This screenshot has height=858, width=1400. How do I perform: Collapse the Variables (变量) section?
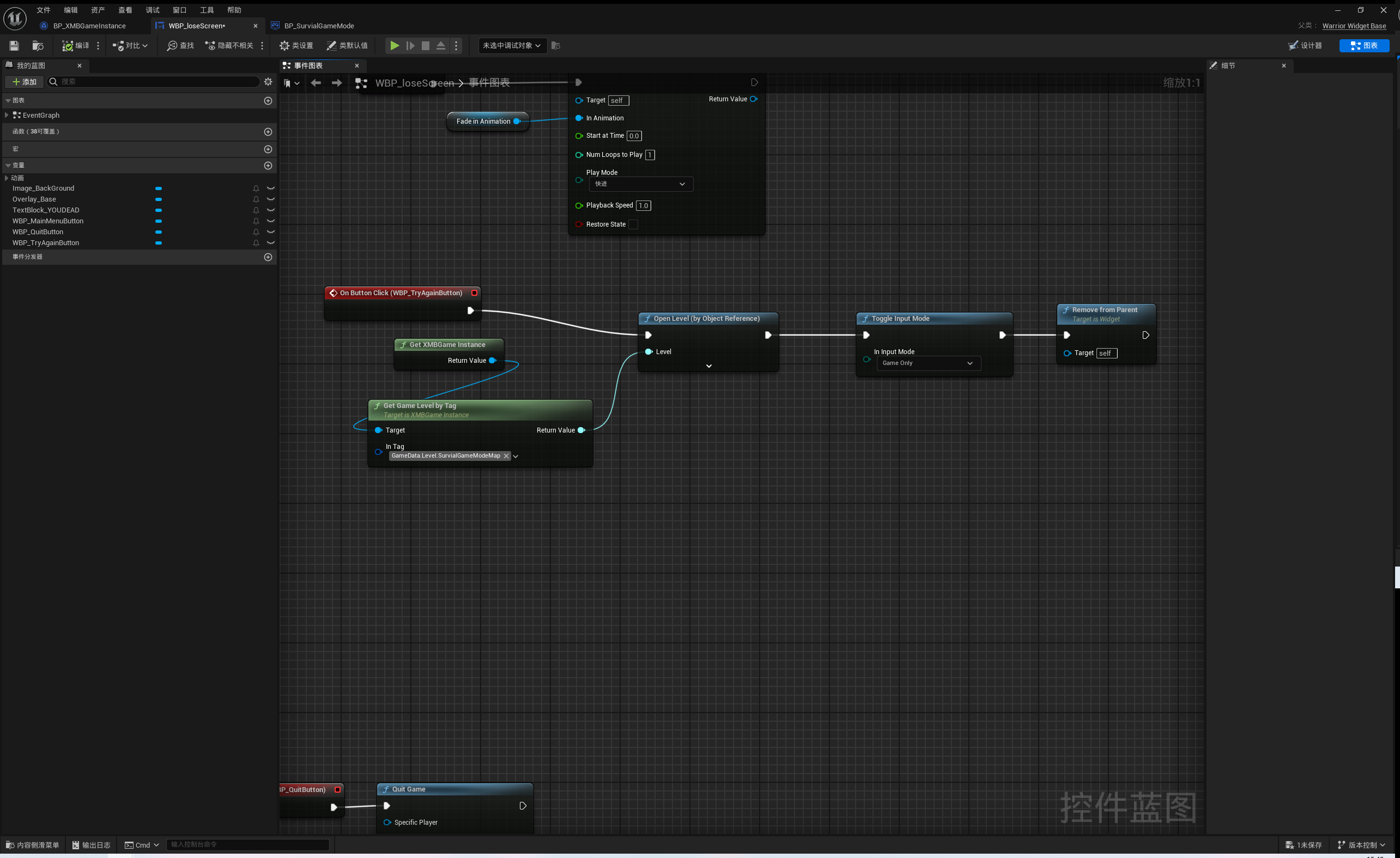point(8,166)
